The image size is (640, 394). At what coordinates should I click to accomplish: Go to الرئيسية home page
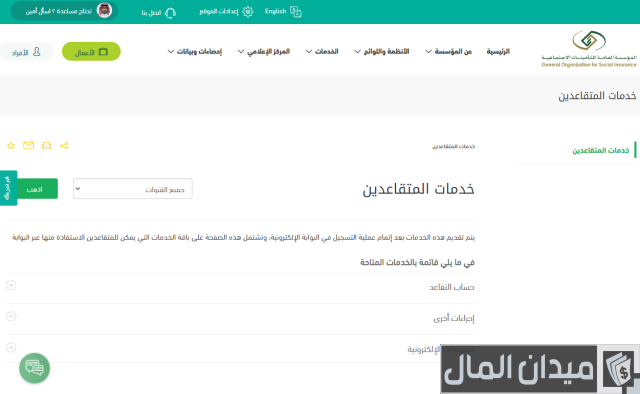point(498,51)
